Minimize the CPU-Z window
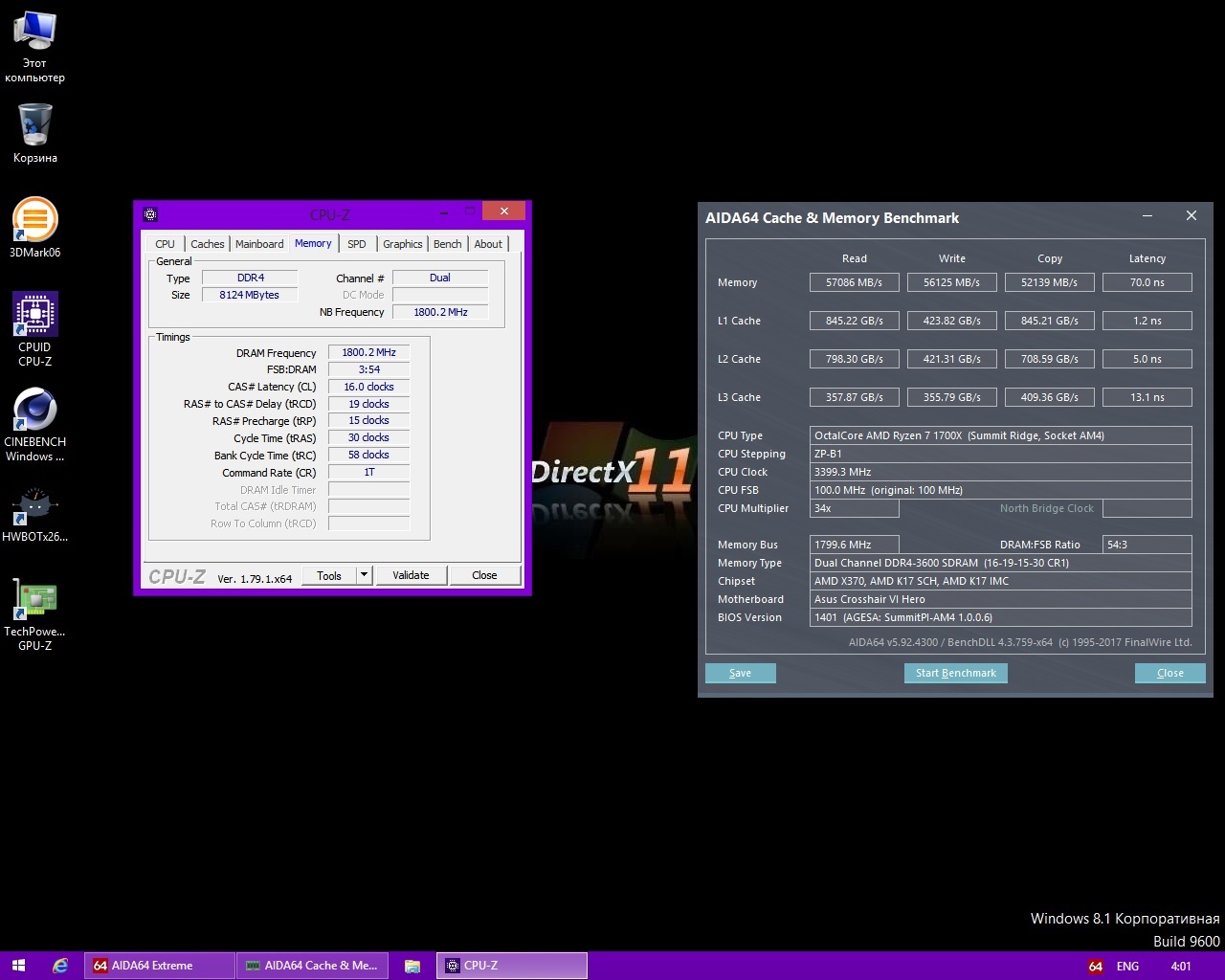 [x=444, y=212]
